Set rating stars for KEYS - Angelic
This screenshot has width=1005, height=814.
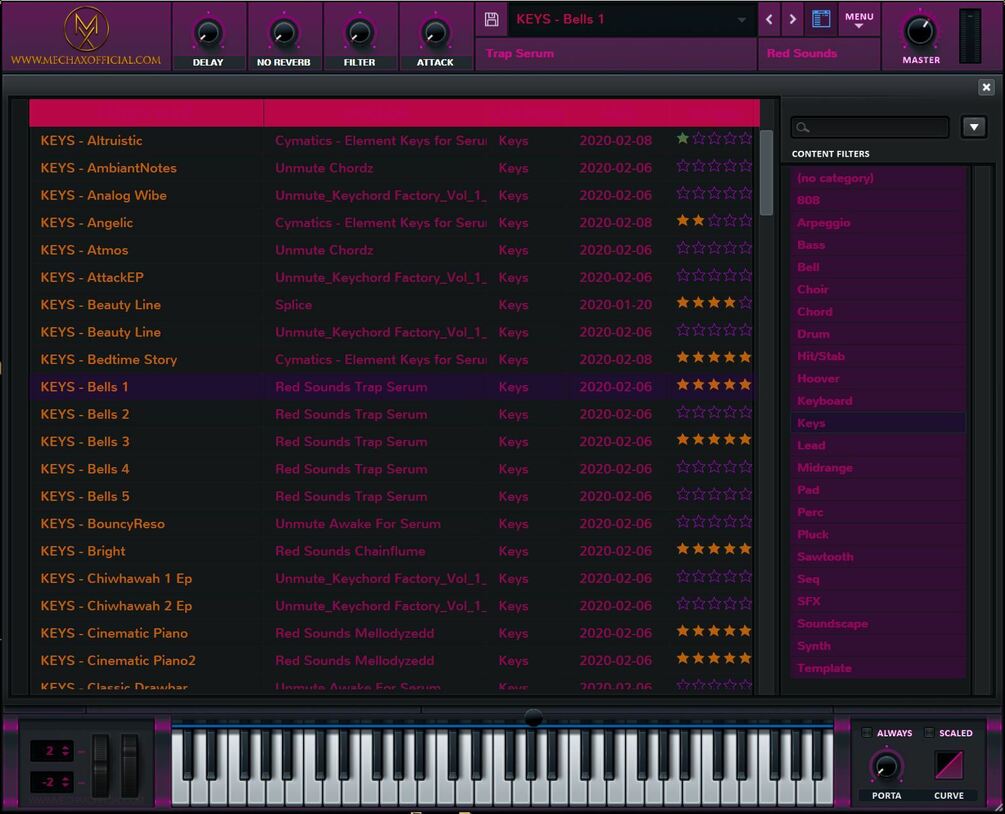point(714,220)
